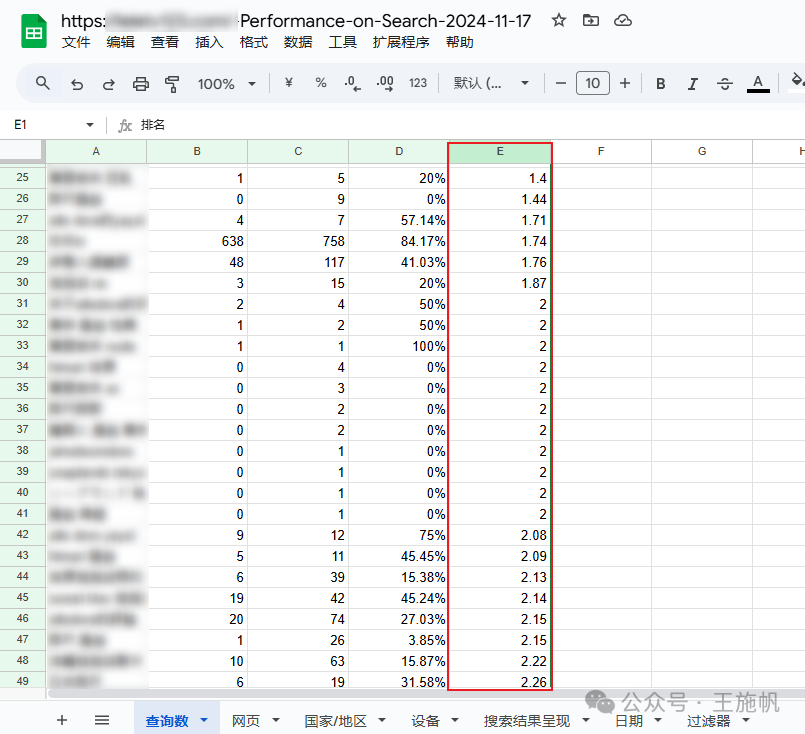Switch to the 设备 sheet tab
Screen dimensions: 805x734
coord(425,721)
